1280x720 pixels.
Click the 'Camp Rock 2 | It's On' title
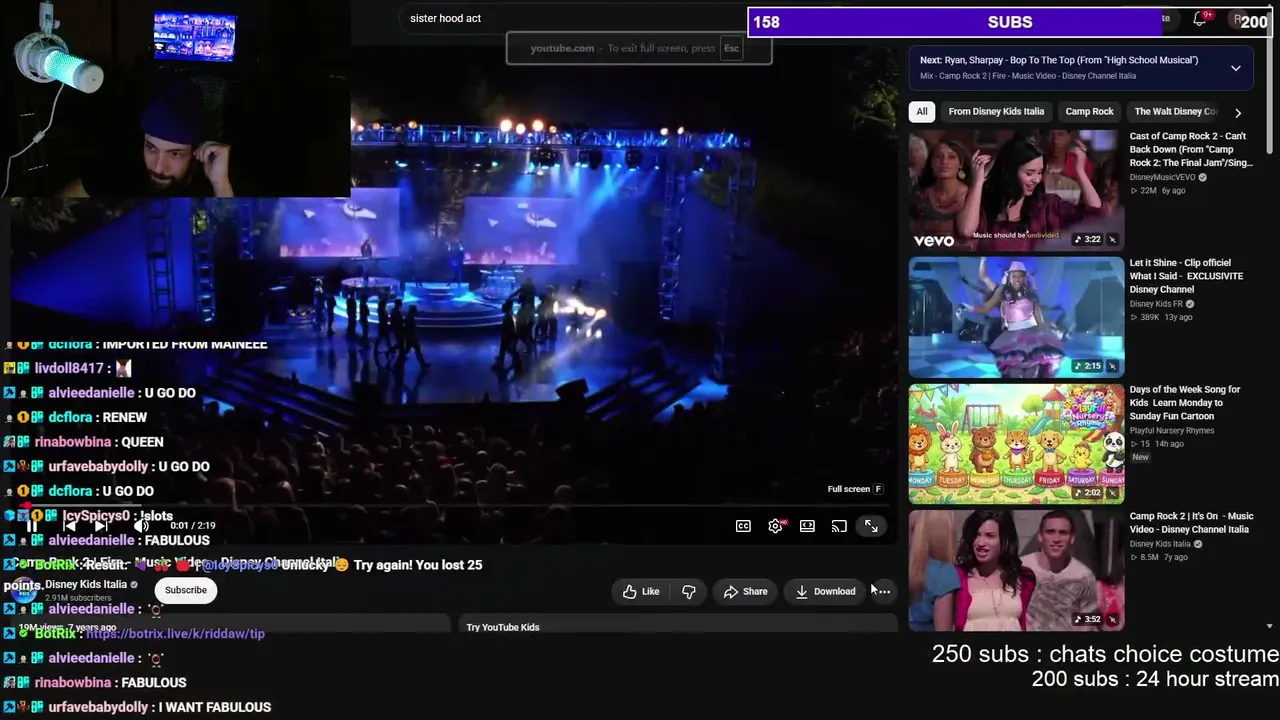[x=1191, y=523]
